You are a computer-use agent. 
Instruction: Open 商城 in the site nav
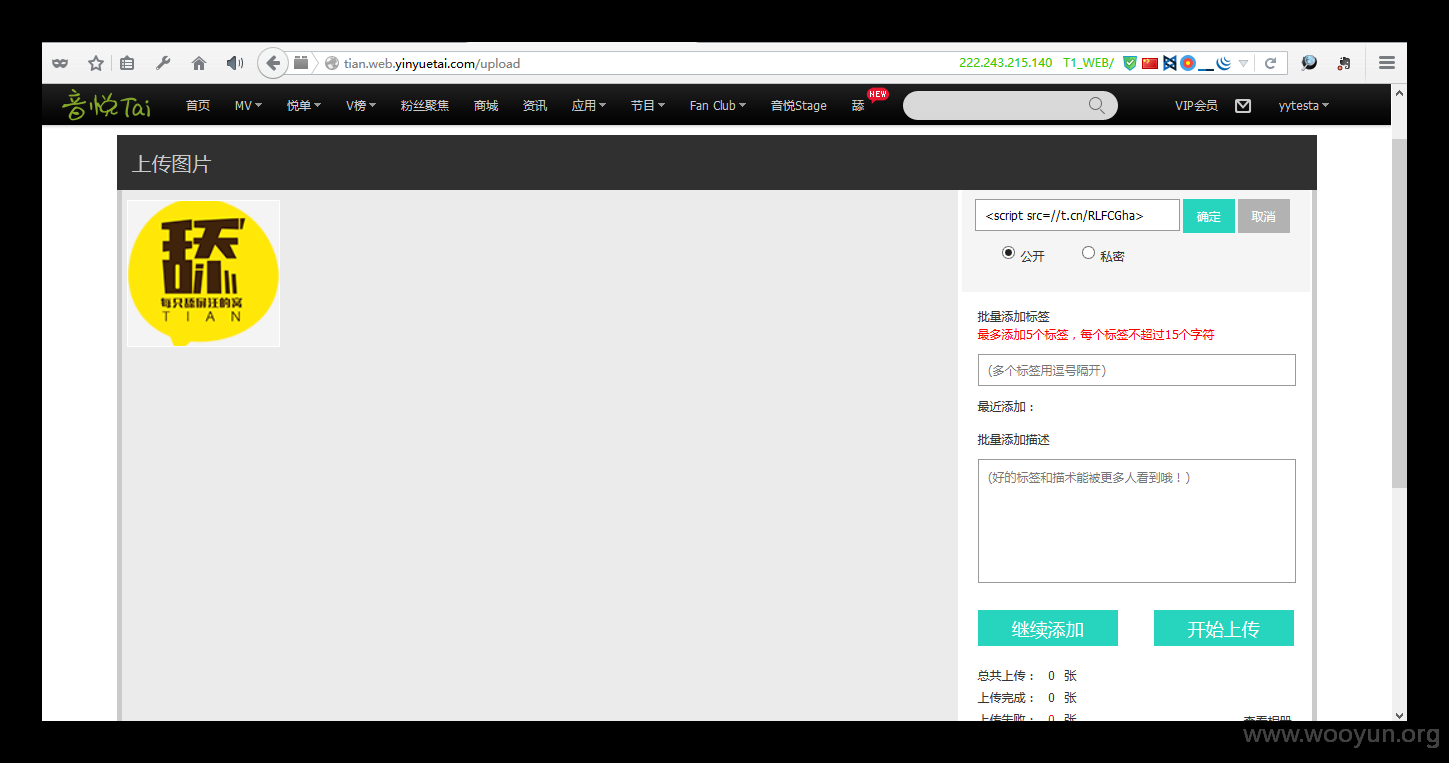pyautogui.click(x=486, y=105)
